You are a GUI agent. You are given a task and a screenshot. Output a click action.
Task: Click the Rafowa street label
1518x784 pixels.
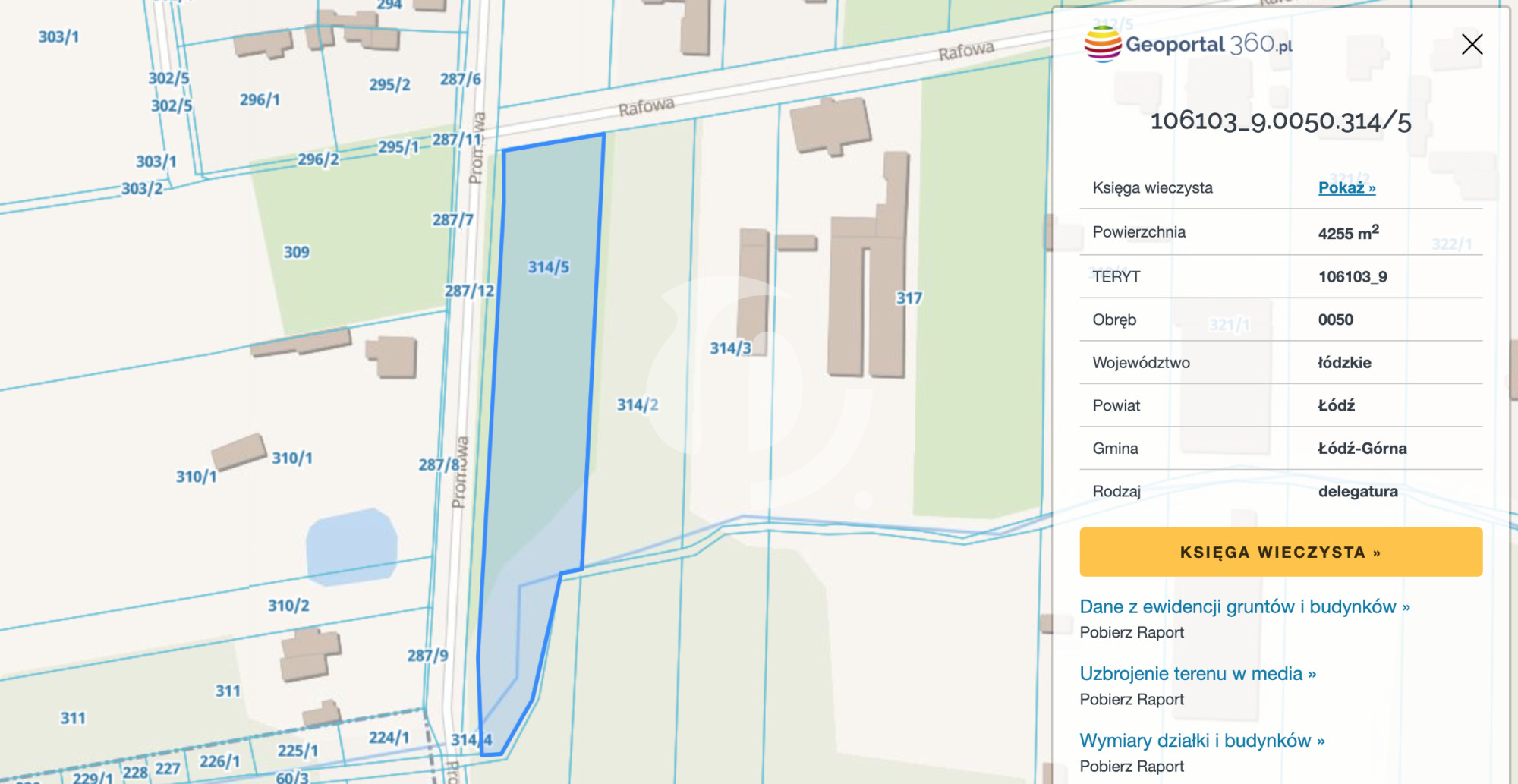pyautogui.click(x=646, y=106)
